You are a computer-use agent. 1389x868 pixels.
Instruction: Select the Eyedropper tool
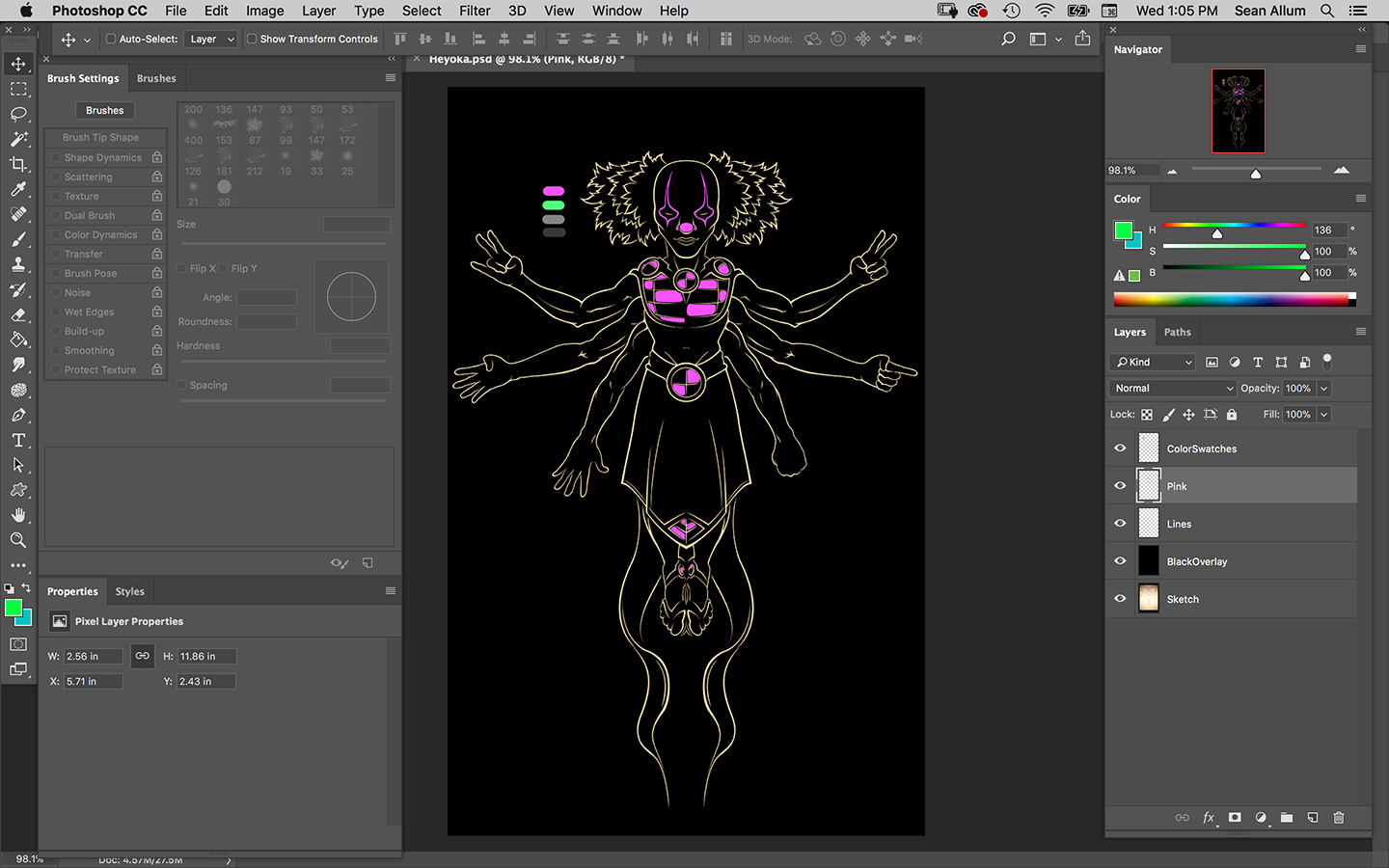pyautogui.click(x=18, y=189)
